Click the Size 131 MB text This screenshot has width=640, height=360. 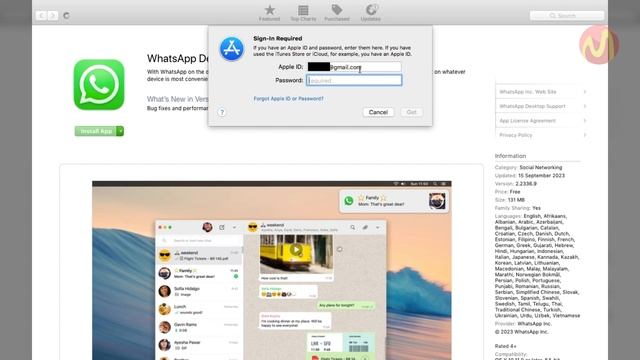[509, 200]
